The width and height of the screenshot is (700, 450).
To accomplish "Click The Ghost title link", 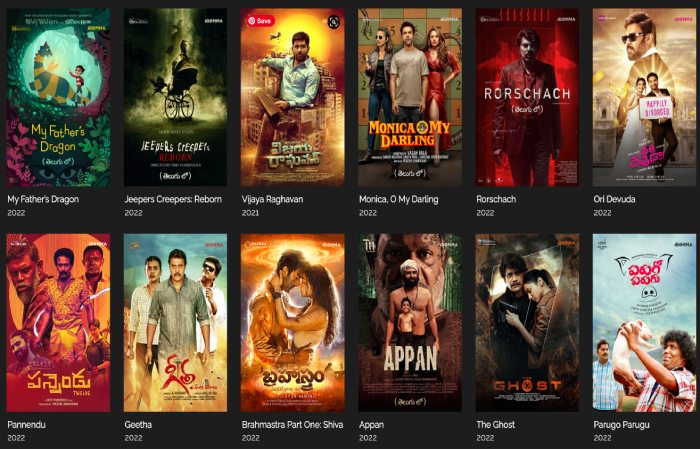I will [x=496, y=425].
